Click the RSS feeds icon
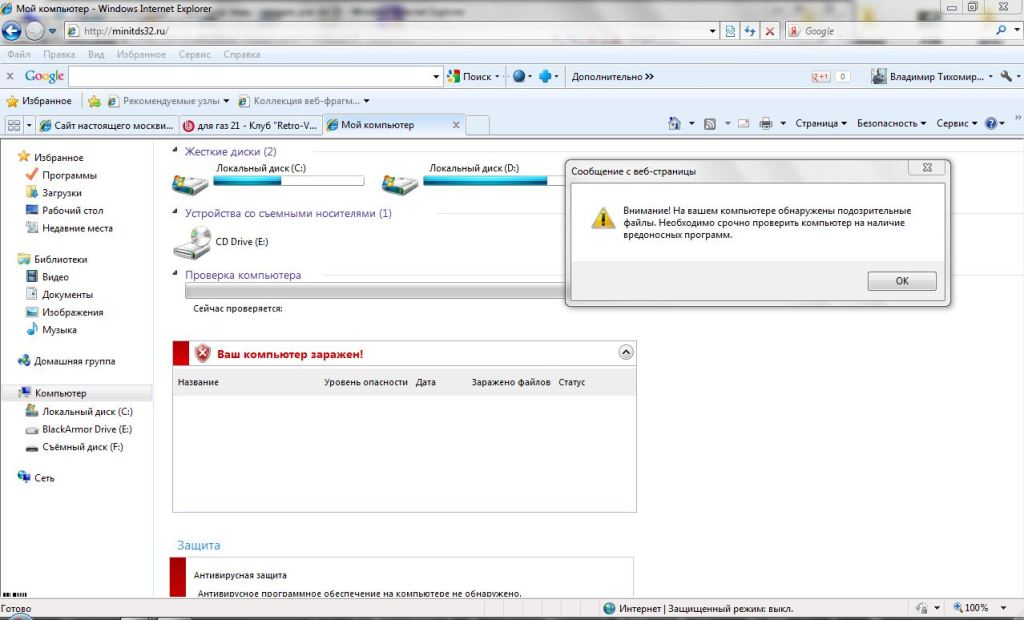The height and width of the screenshot is (620, 1024). (x=710, y=123)
